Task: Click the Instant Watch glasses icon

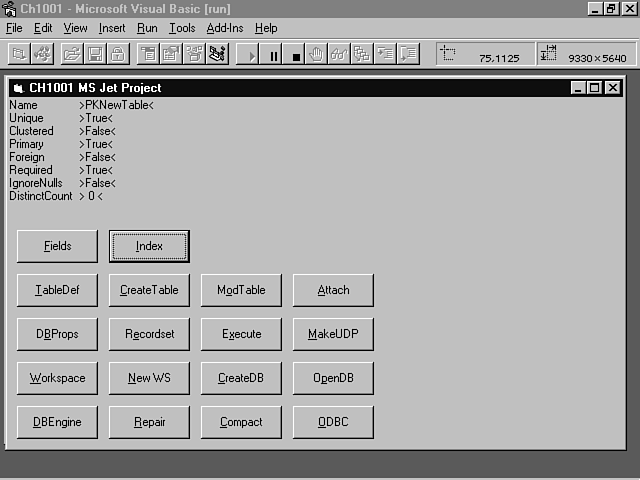Action: click(339, 54)
